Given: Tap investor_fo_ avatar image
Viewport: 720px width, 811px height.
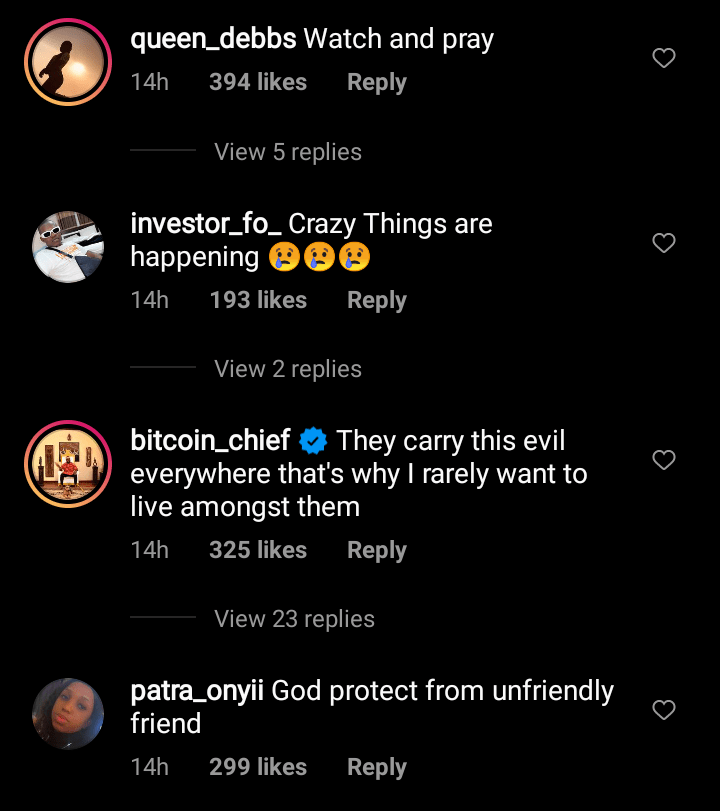Looking at the screenshot, I should (x=69, y=248).
